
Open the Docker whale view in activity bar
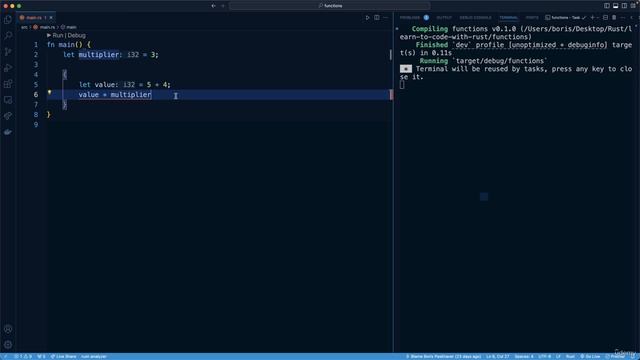[8, 132]
